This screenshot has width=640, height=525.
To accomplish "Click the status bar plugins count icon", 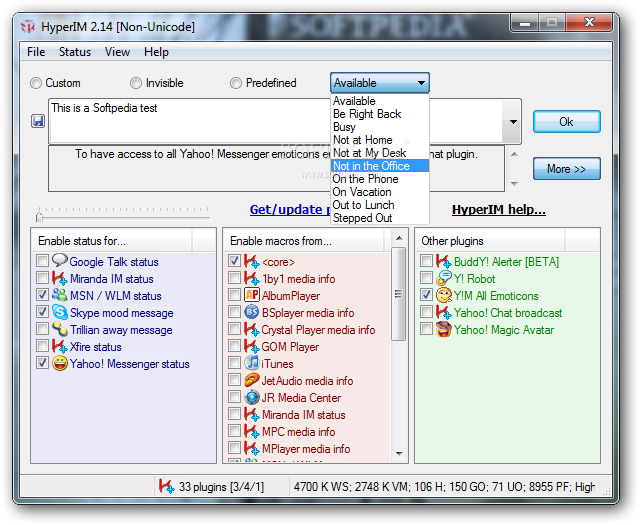I will (167, 486).
